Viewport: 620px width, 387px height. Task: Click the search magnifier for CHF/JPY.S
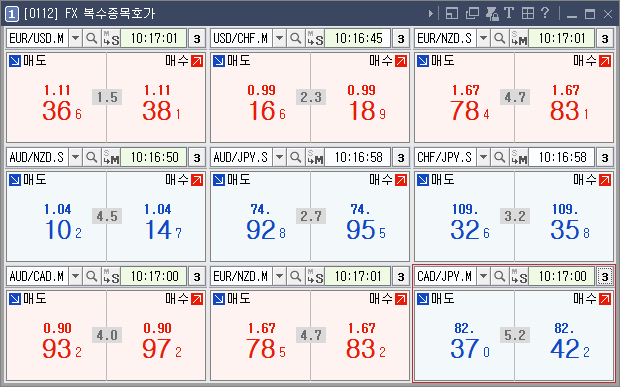coord(499,157)
